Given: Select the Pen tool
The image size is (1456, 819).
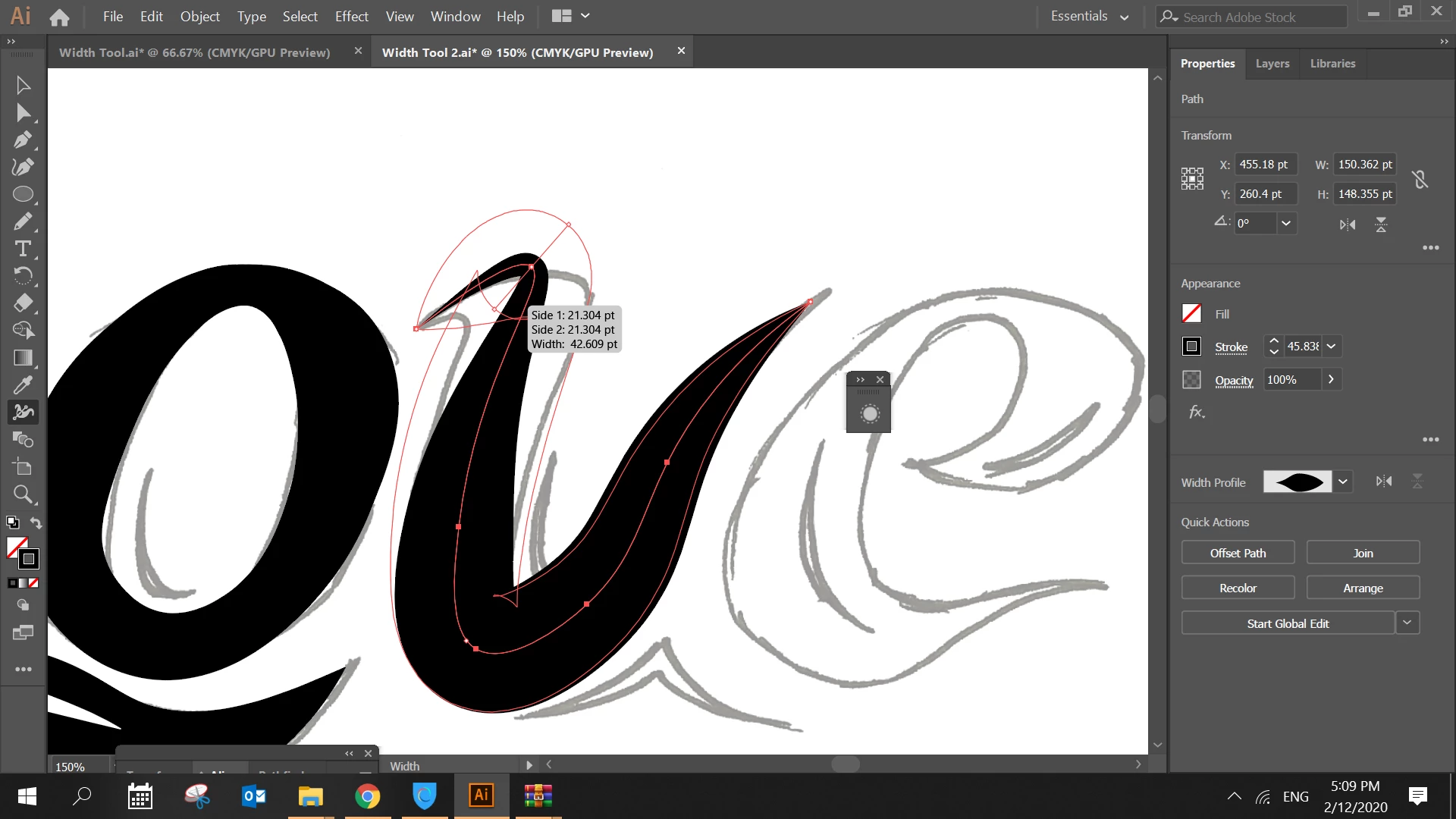Looking at the screenshot, I should pos(22,140).
